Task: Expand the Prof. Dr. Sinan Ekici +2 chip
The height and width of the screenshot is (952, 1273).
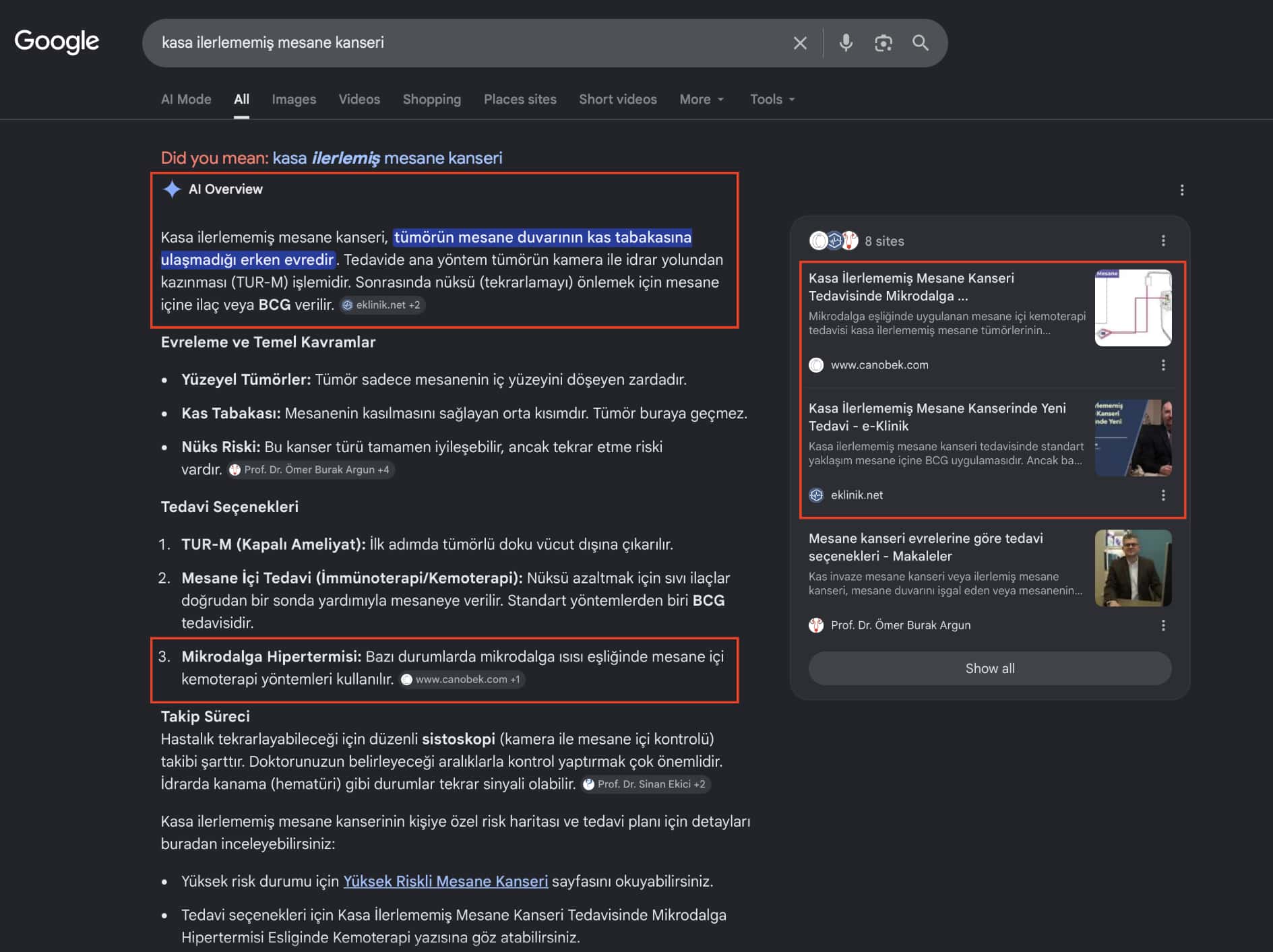Action: click(x=645, y=784)
